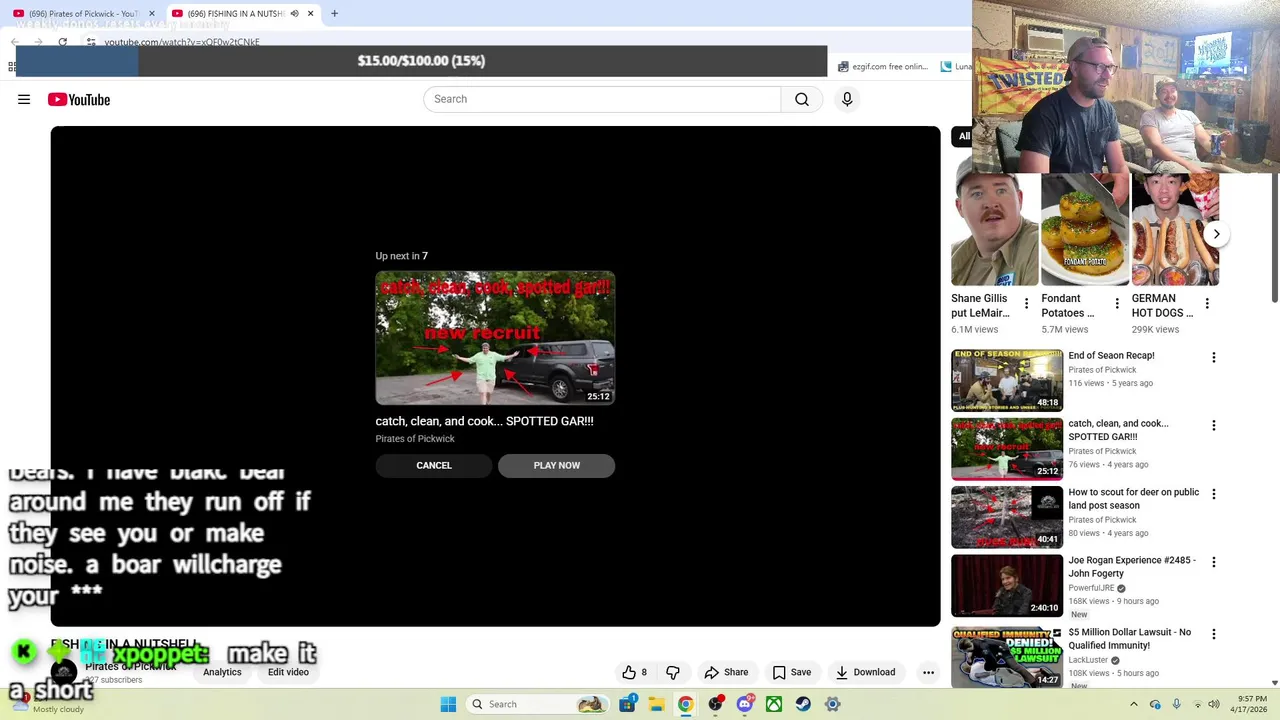Screen dimensions: 1280x720
Task: Share the video
Action: (x=726, y=672)
